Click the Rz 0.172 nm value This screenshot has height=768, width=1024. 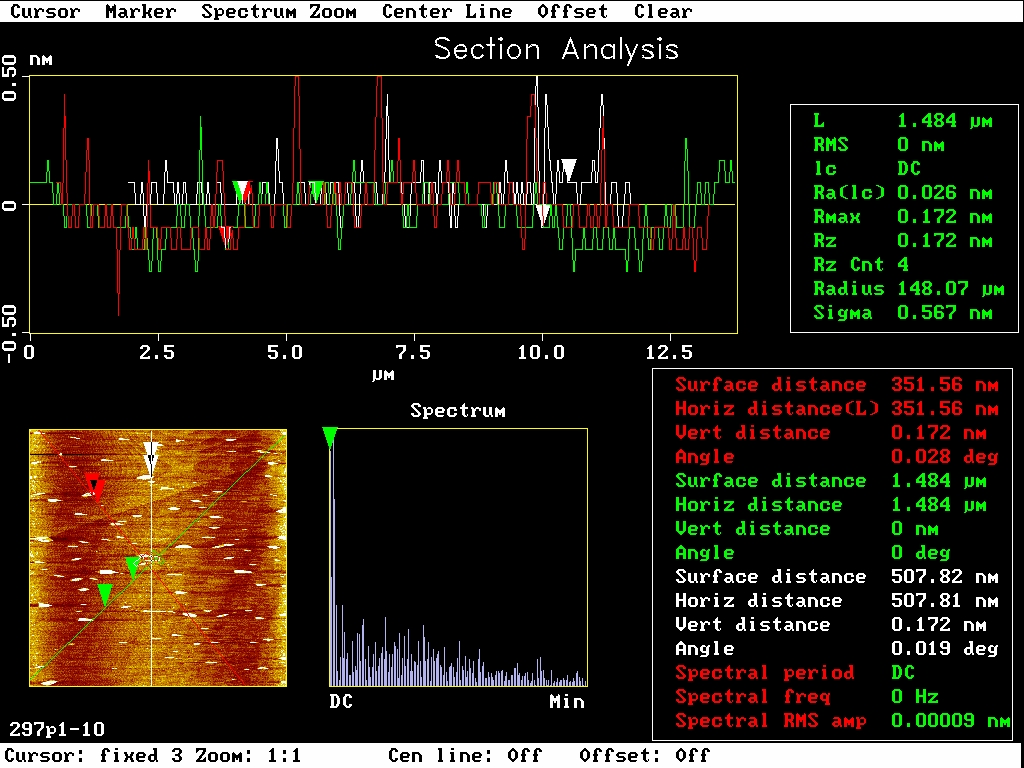click(903, 241)
